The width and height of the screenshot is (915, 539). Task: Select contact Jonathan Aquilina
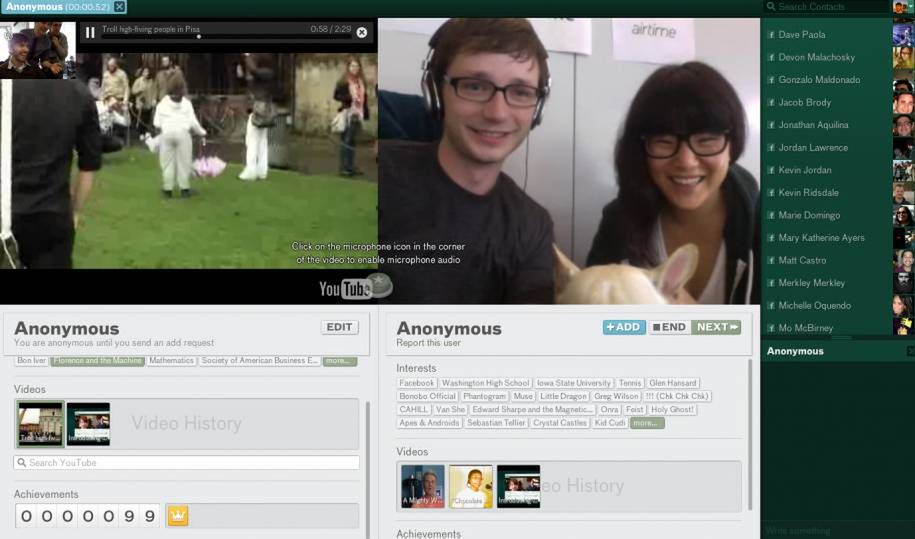[x=813, y=125]
